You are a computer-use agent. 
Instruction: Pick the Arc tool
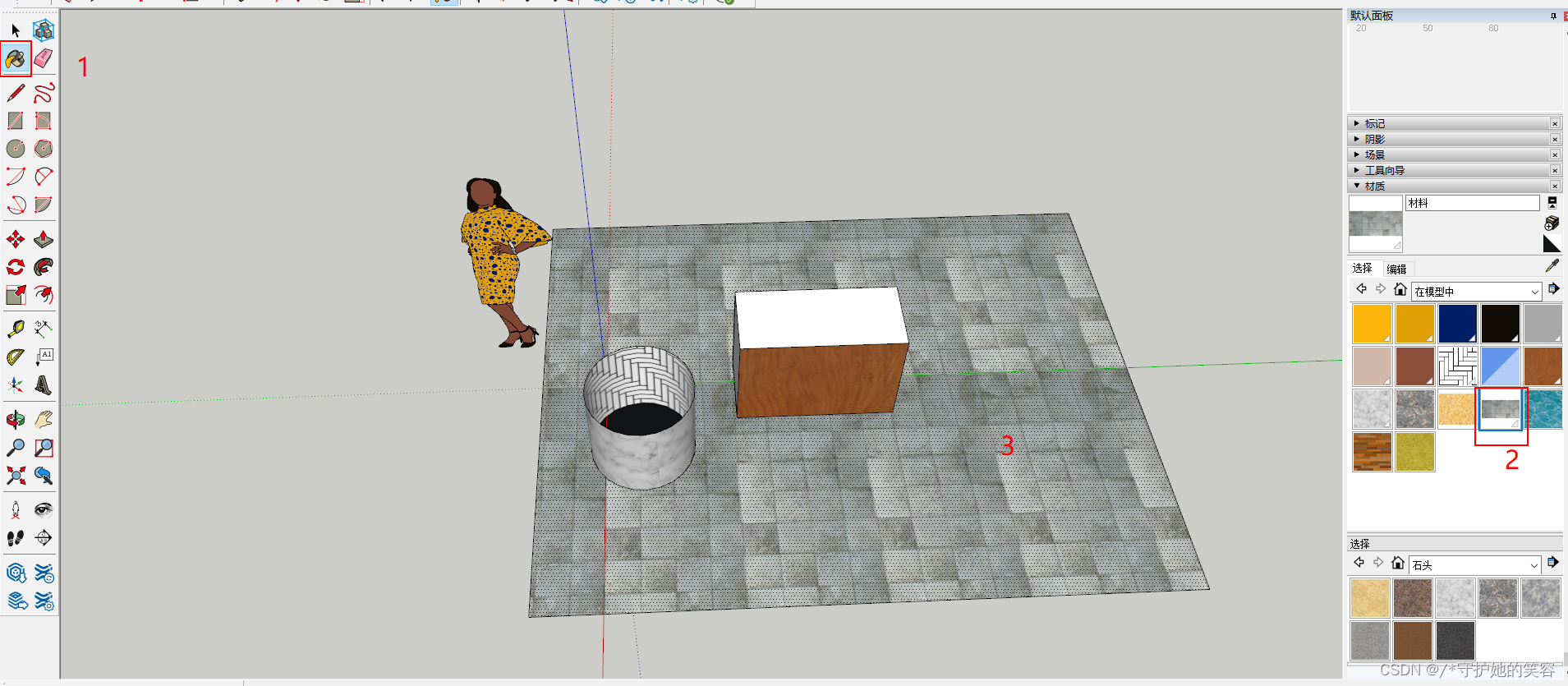(16, 177)
